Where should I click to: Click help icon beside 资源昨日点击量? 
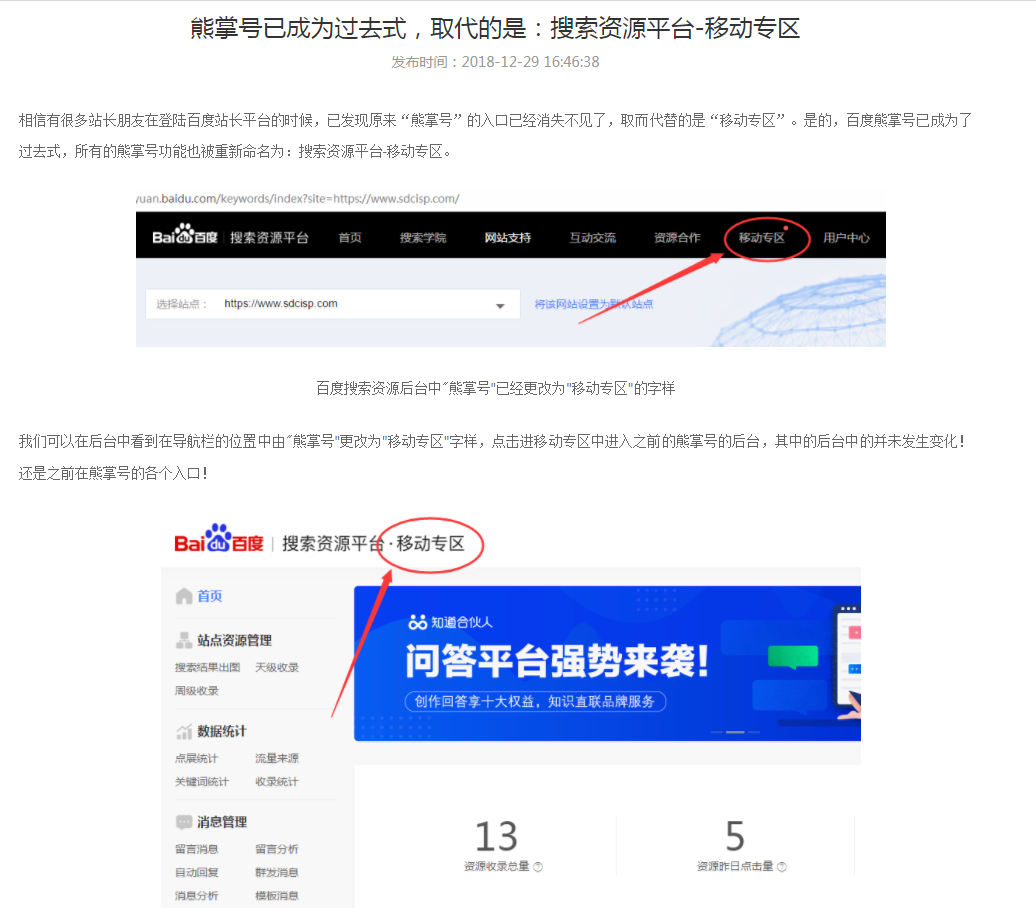[x=782, y=867]
